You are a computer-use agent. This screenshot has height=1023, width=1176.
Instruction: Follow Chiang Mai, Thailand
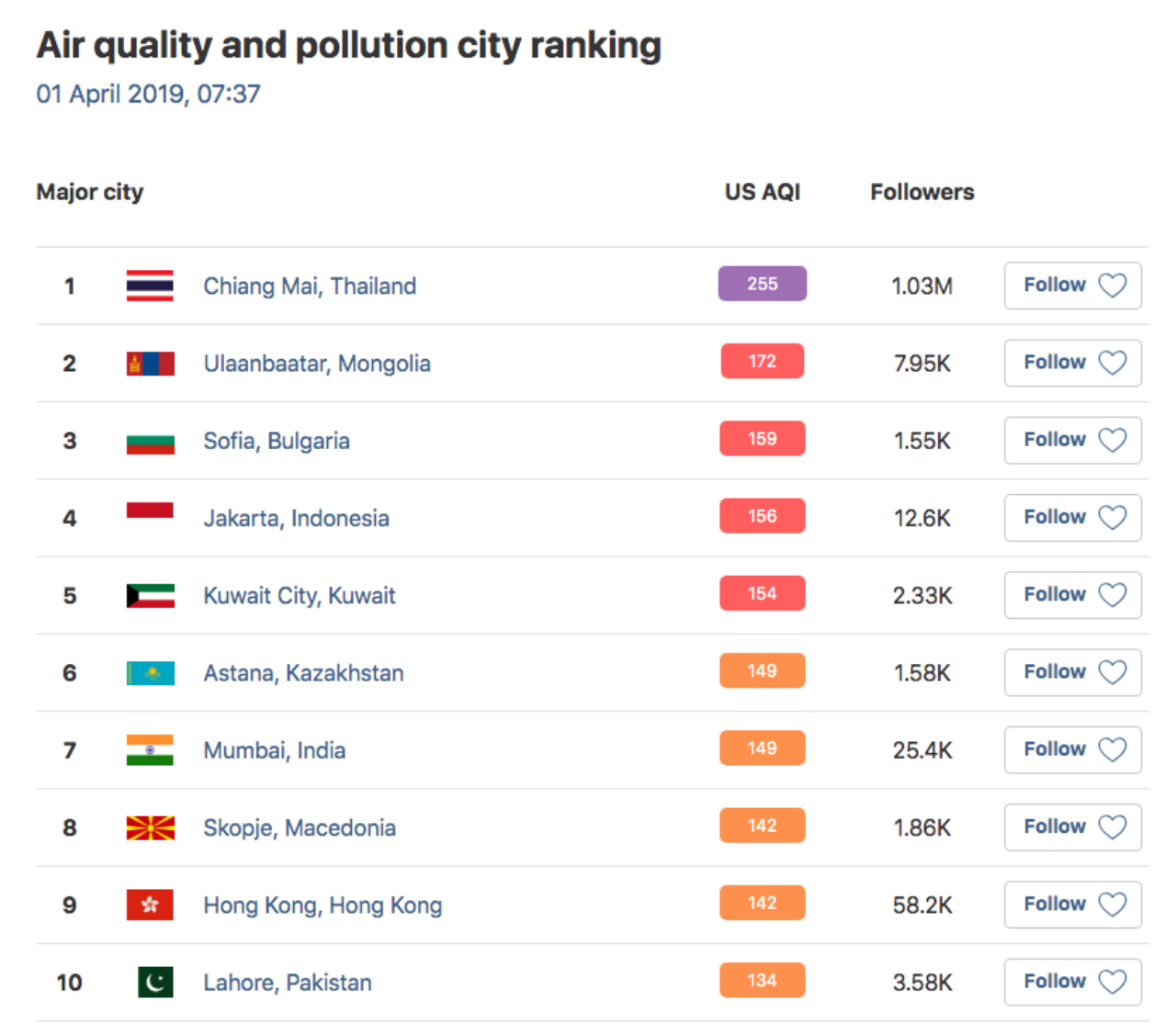(1072, 286)
